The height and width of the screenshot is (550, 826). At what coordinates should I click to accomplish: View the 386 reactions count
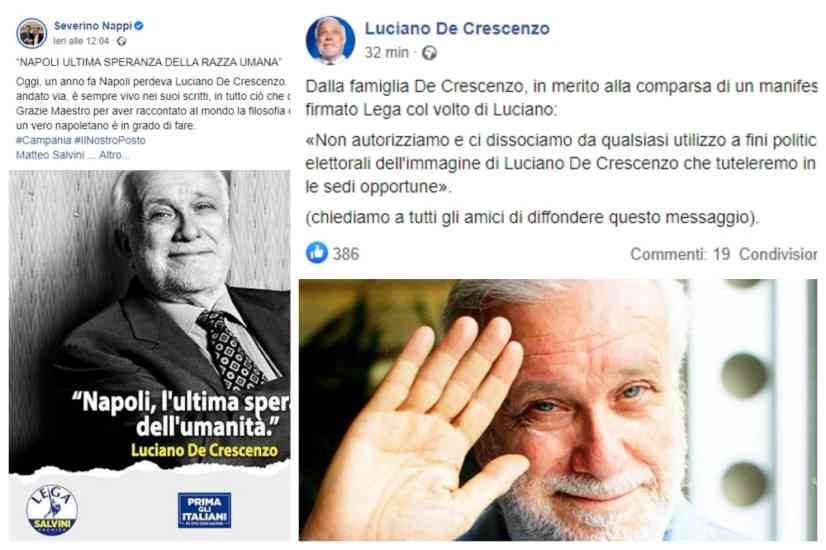point(346,254)
